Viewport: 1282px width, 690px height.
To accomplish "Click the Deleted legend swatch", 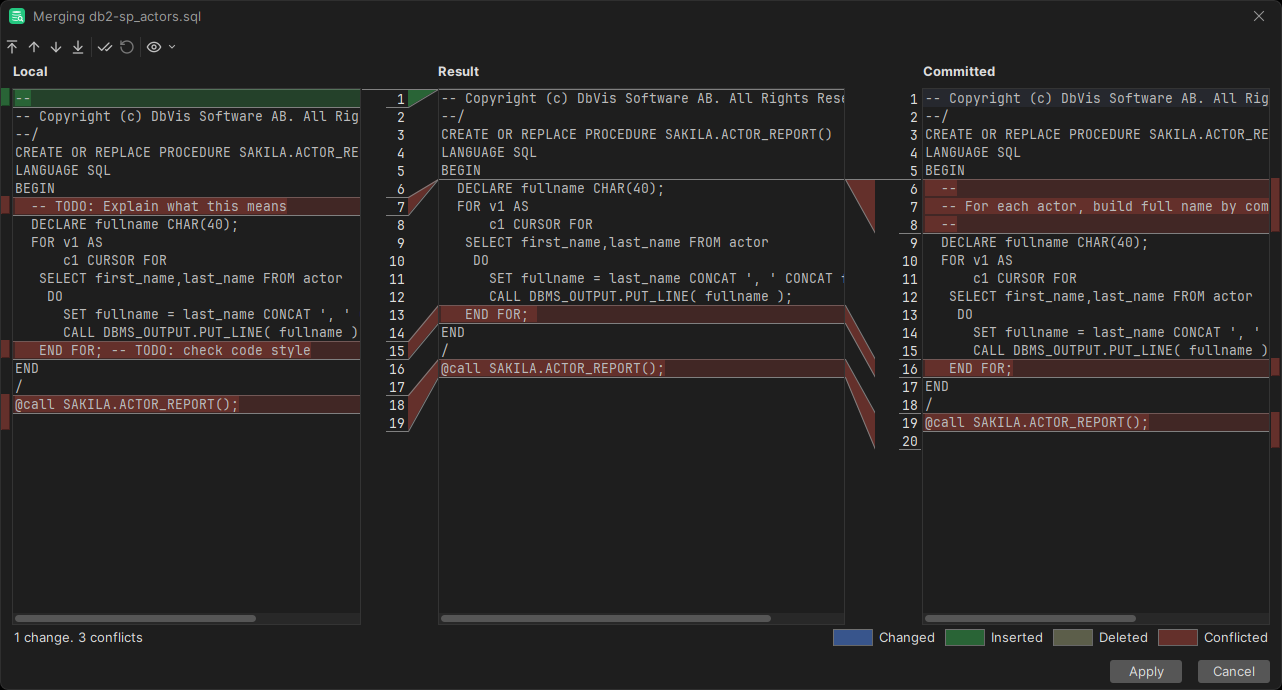I will [1073, 637].
